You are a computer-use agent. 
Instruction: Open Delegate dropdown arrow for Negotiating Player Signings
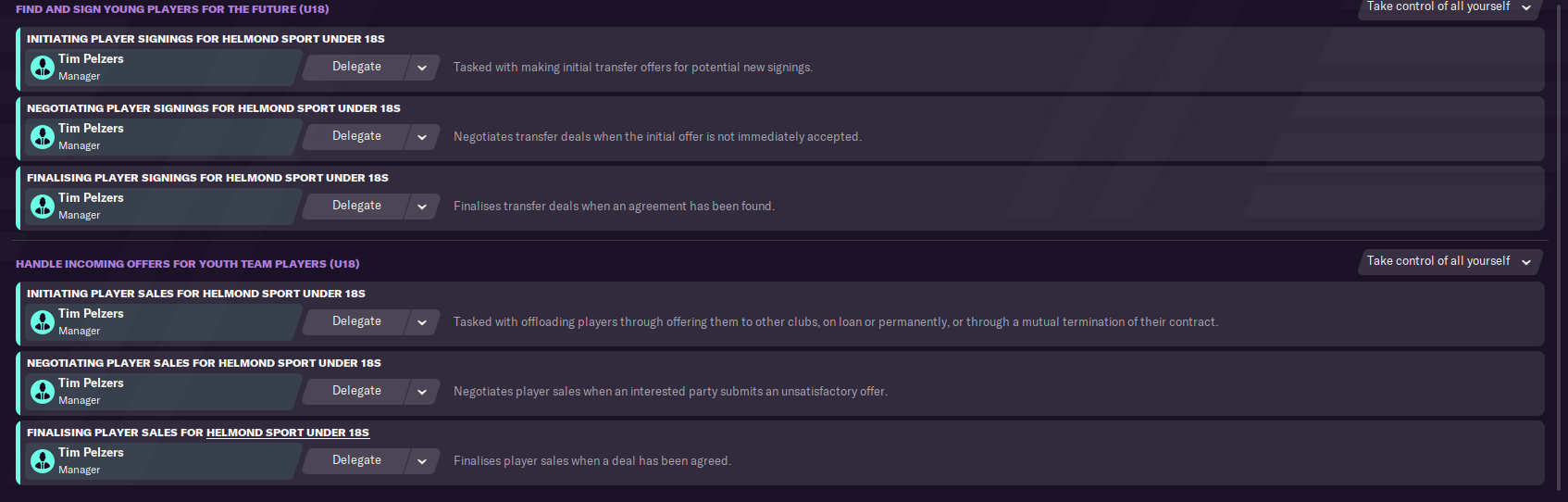pos(422,137)
